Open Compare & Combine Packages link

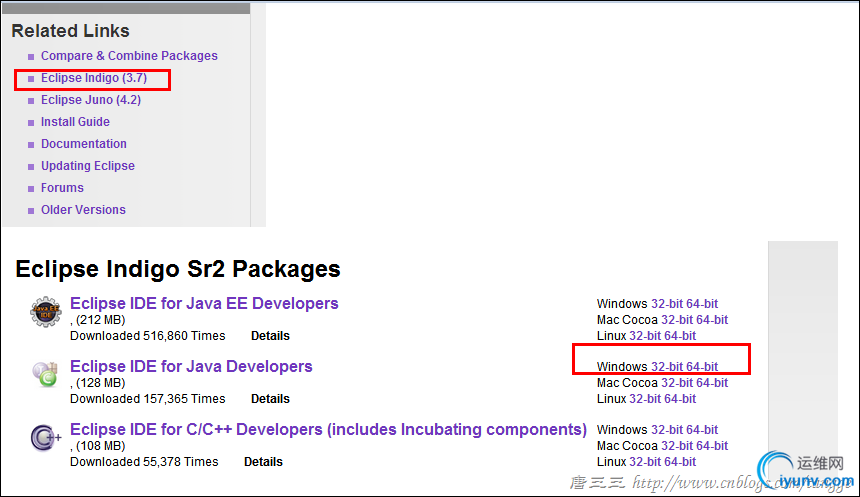point(129,56)
